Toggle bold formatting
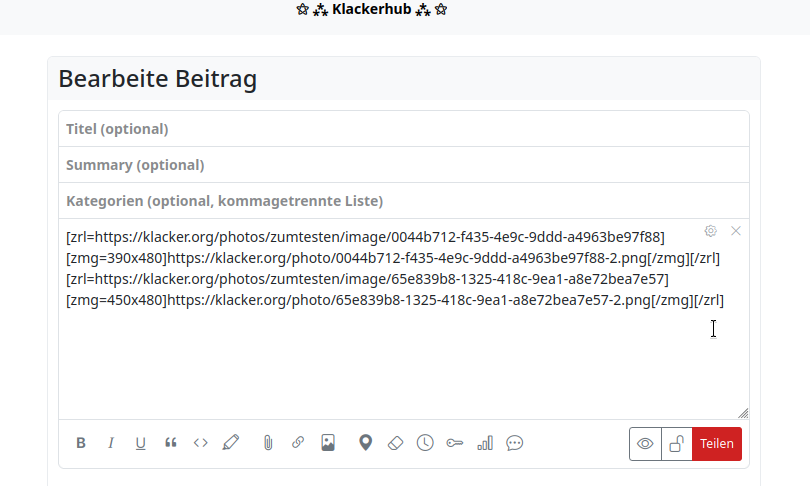 pos(81,443)
